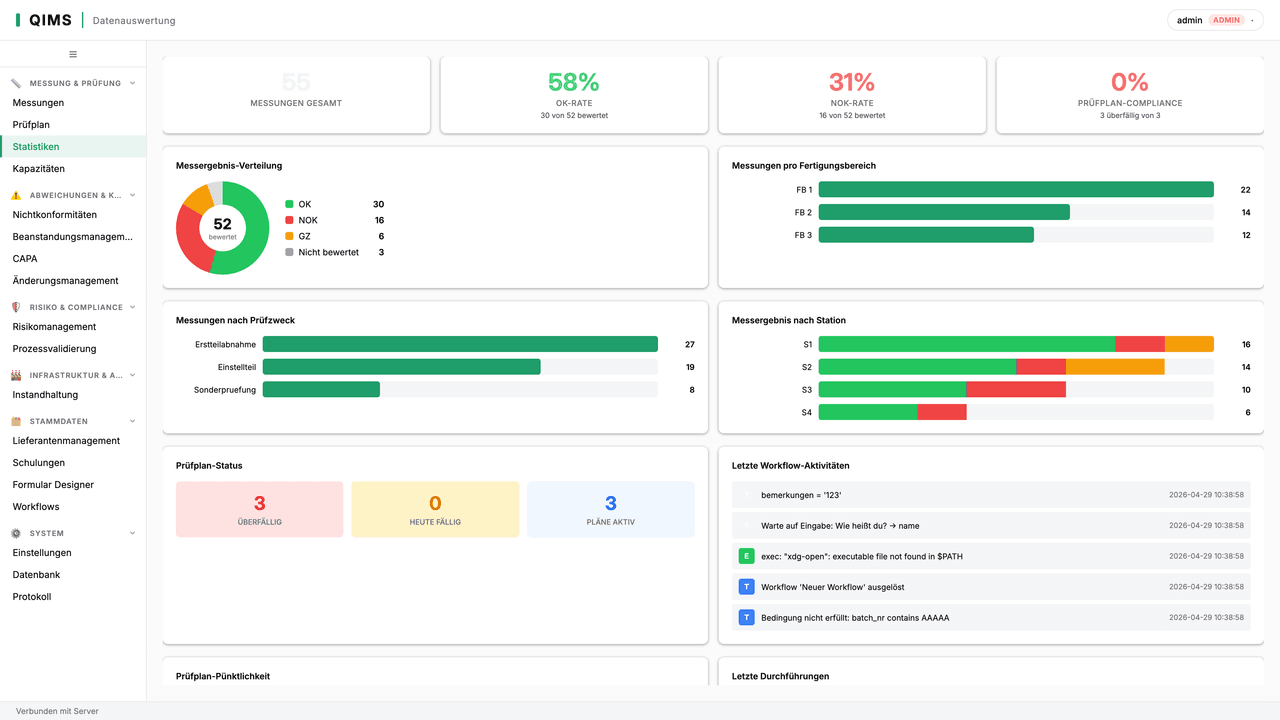
Task: Collapse the Stammdaten section chevron
Action: coord(133,421)
